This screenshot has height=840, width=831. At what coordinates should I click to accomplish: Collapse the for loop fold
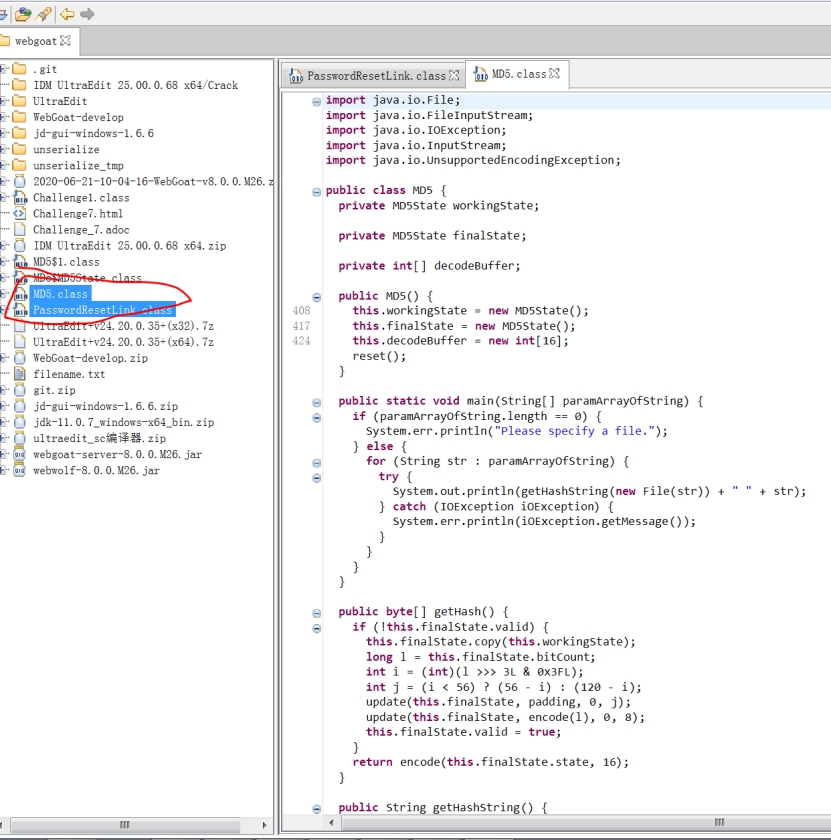click(316, 463)
